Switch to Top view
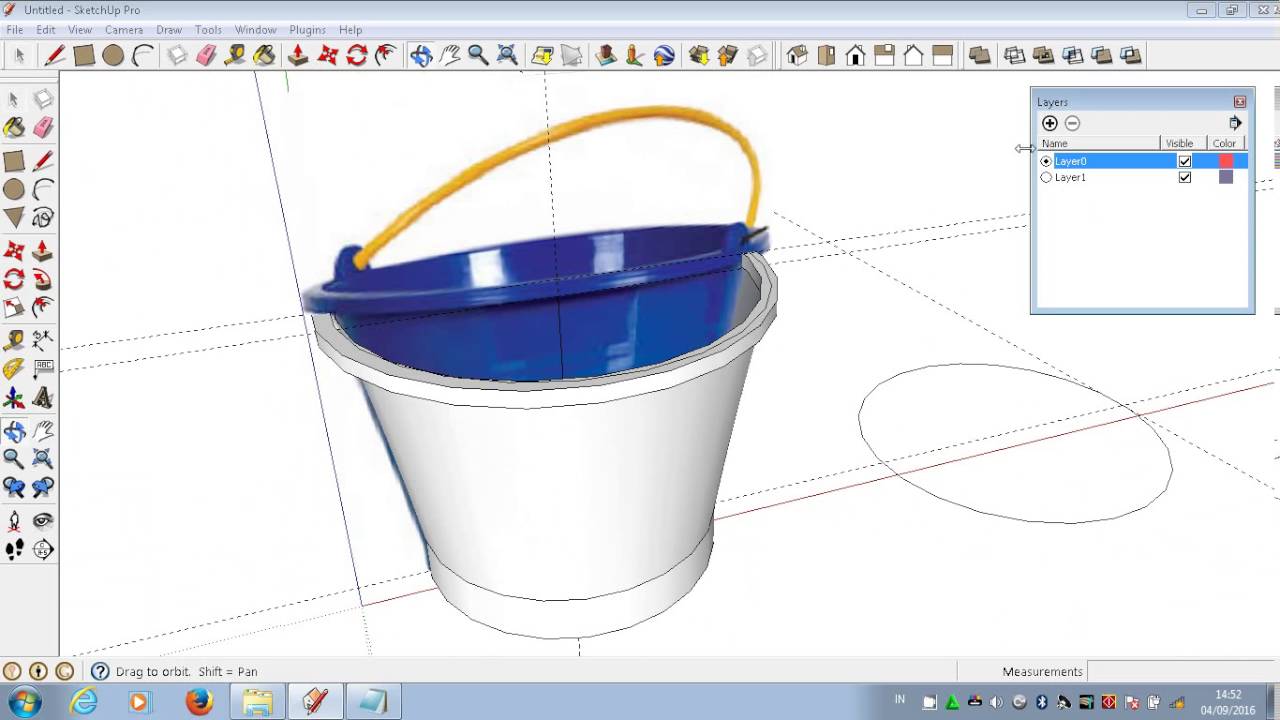 tap(826, 56)
